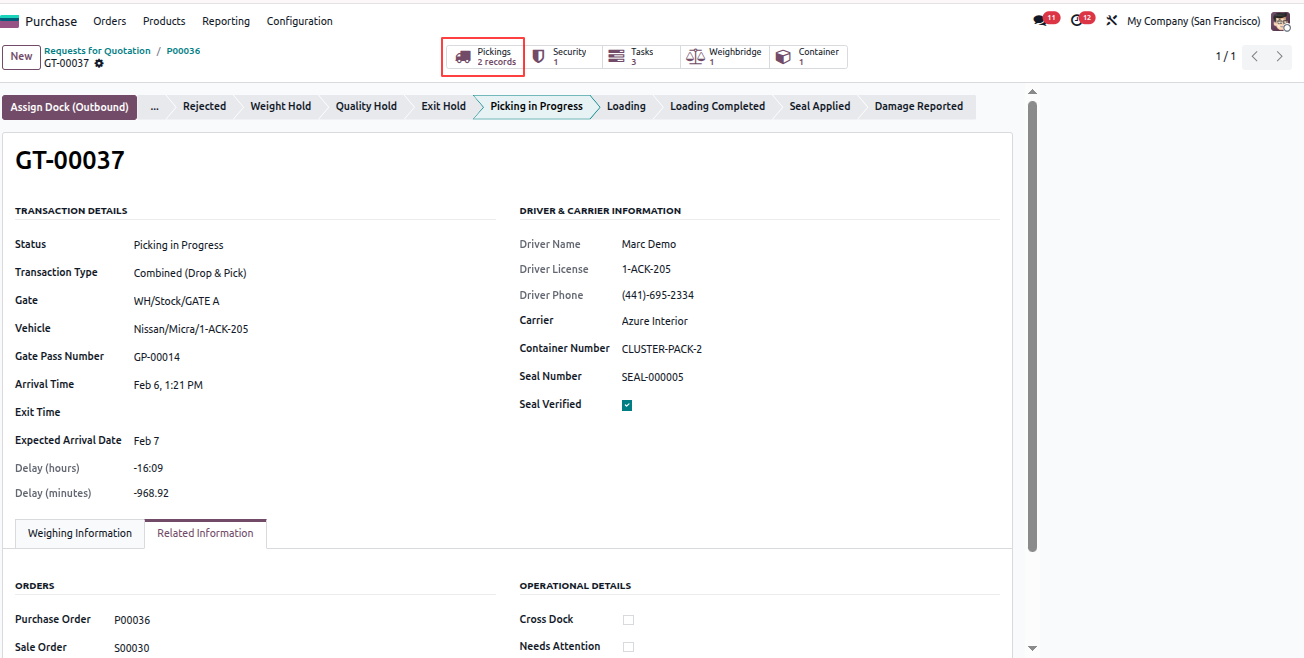Screen dimensions: 1304x658
Task: Open the Container box smart button
Action: (808, 57)
